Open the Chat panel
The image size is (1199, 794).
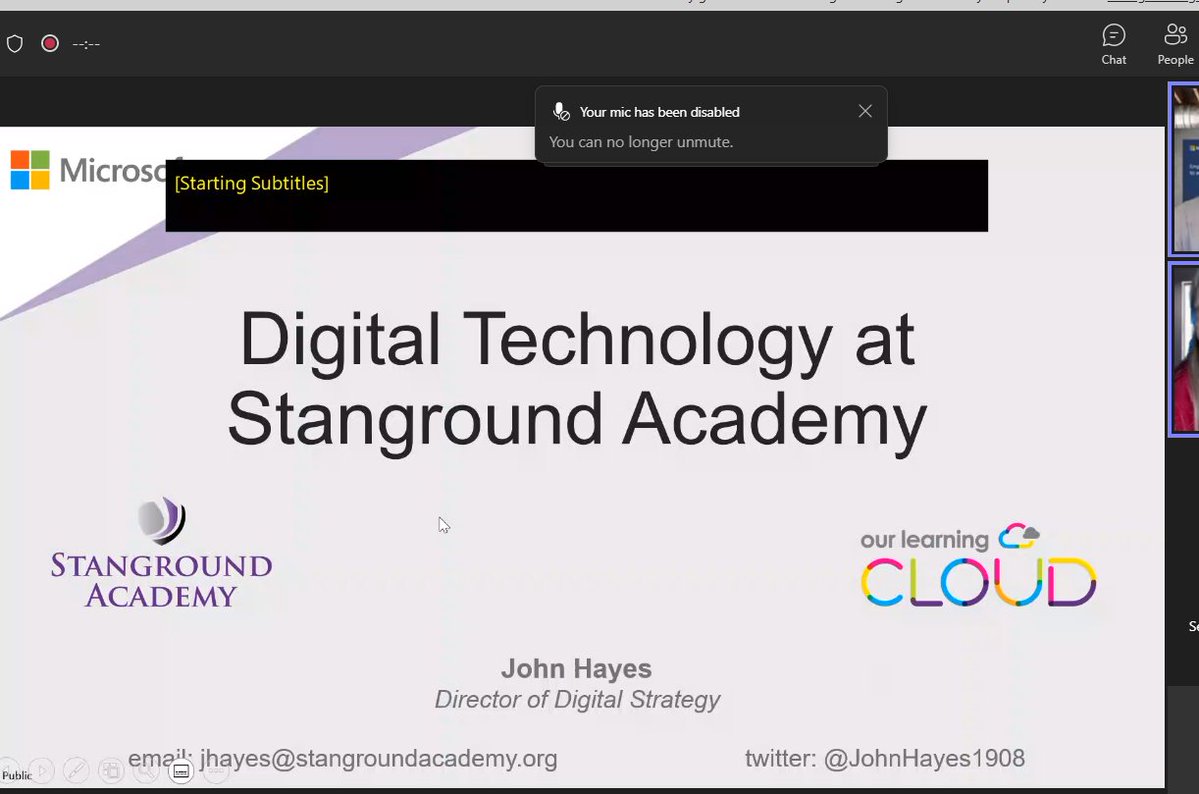[x=1113, y=44]
